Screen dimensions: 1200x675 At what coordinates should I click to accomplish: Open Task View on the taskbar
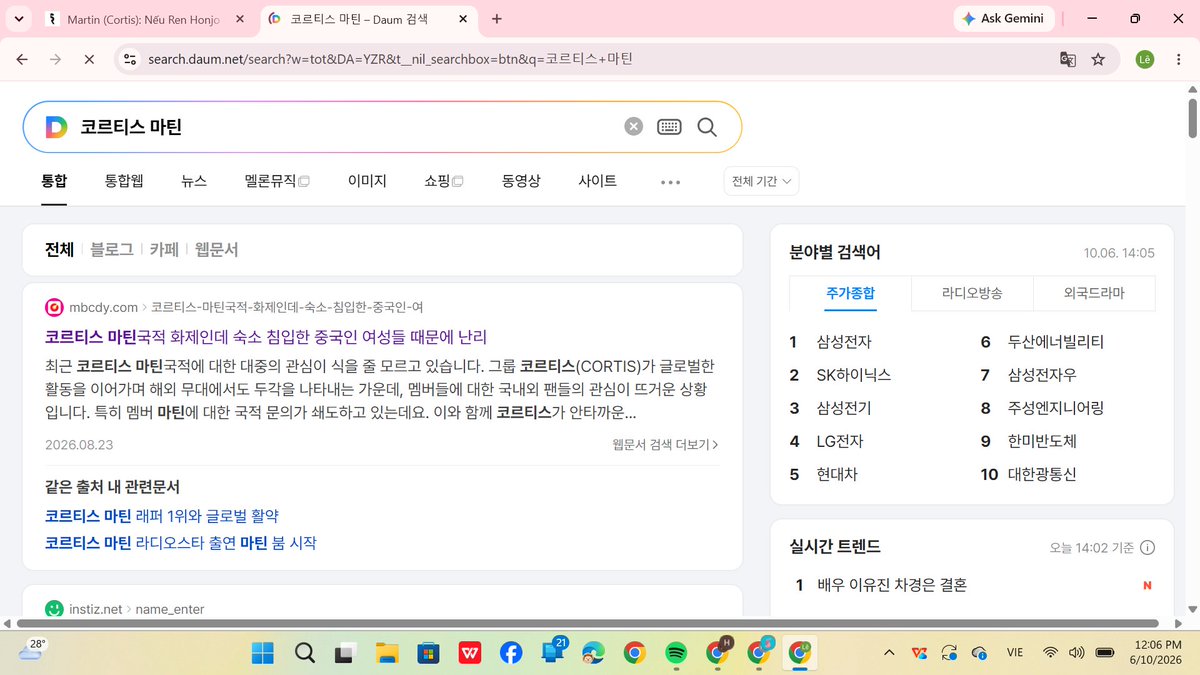tap(345, 653)
